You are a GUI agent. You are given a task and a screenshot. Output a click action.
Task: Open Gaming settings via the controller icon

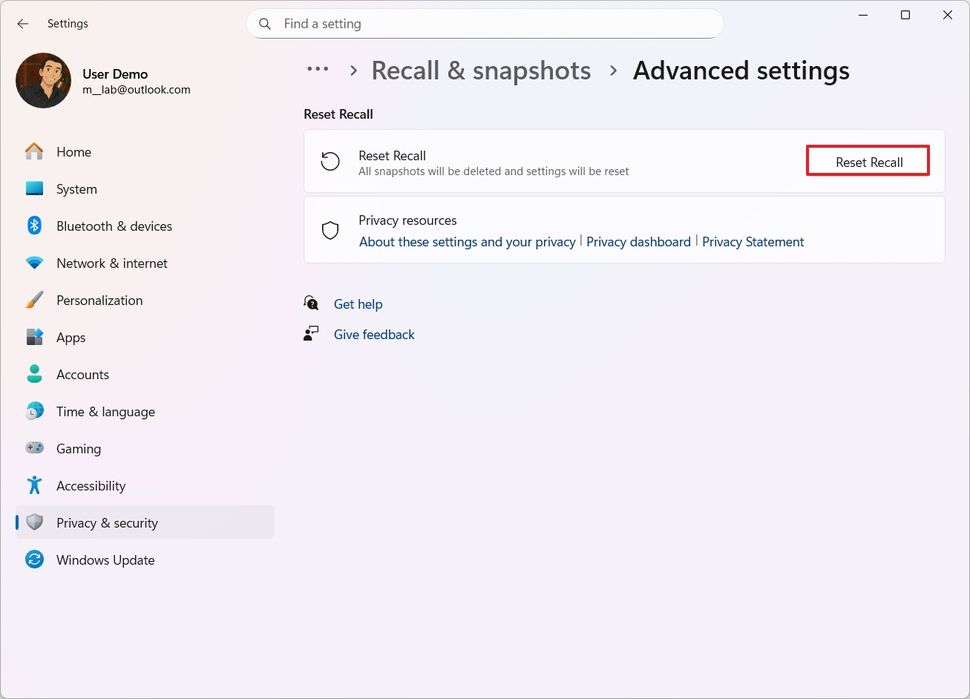coord(33,448)
